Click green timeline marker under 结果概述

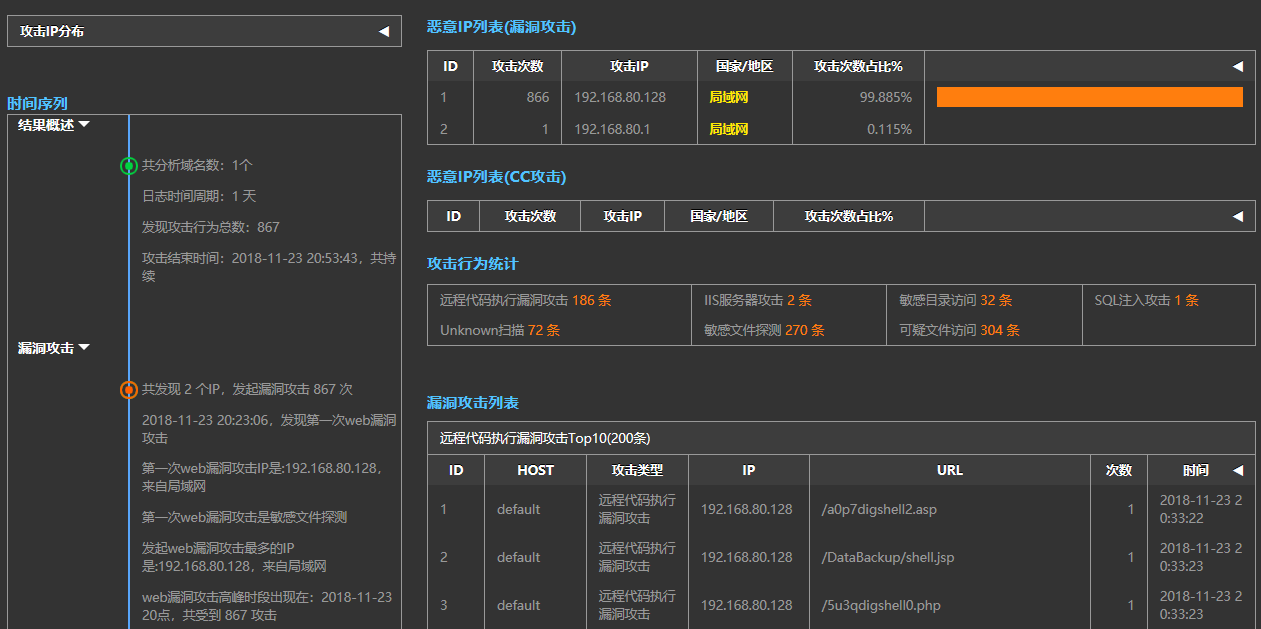128,166
